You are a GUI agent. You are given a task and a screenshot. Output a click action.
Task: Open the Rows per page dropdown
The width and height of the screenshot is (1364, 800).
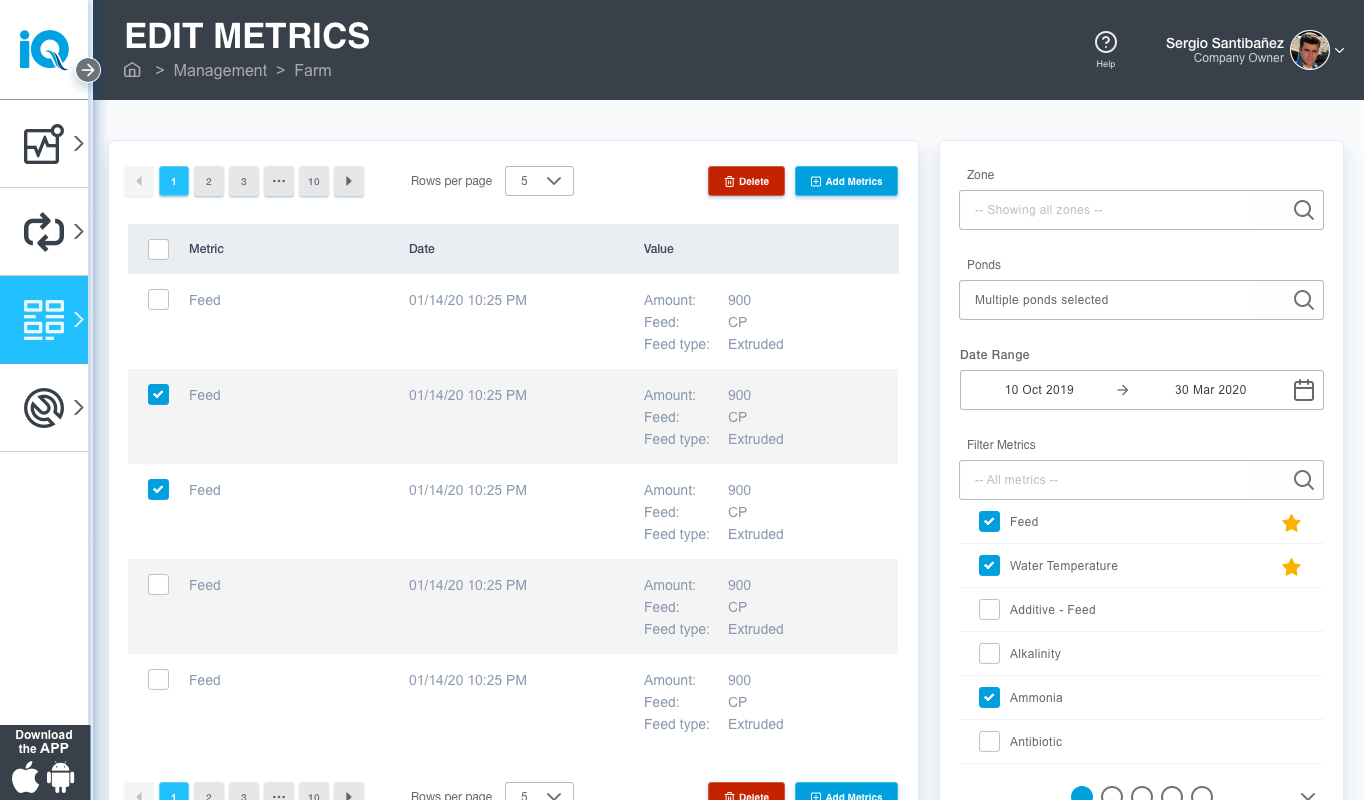[x=539, y=181]
